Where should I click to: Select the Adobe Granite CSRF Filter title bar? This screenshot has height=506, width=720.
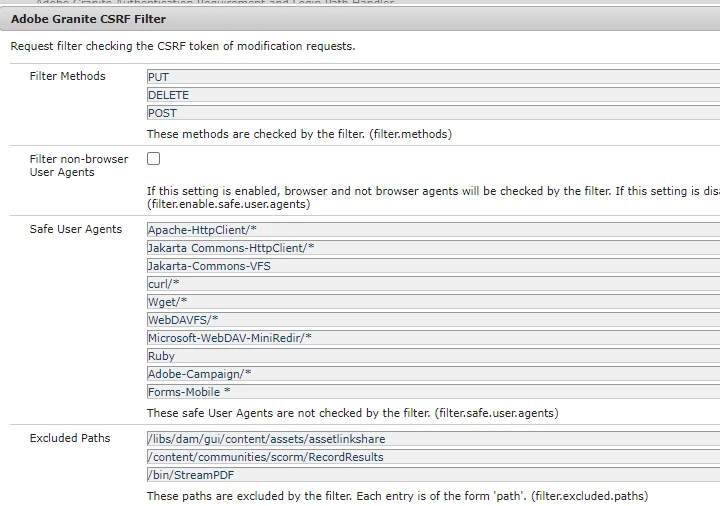[360, 19]
